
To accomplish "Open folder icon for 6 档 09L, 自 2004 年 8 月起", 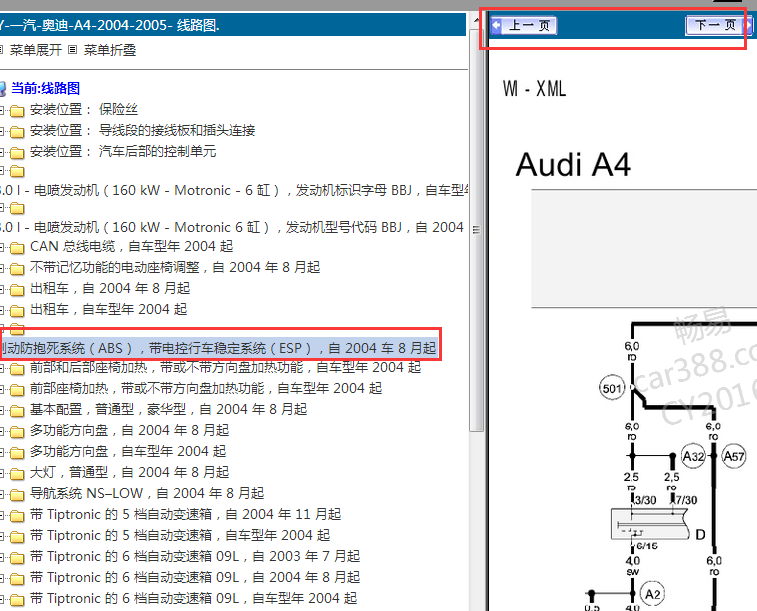I will [17, 579].
